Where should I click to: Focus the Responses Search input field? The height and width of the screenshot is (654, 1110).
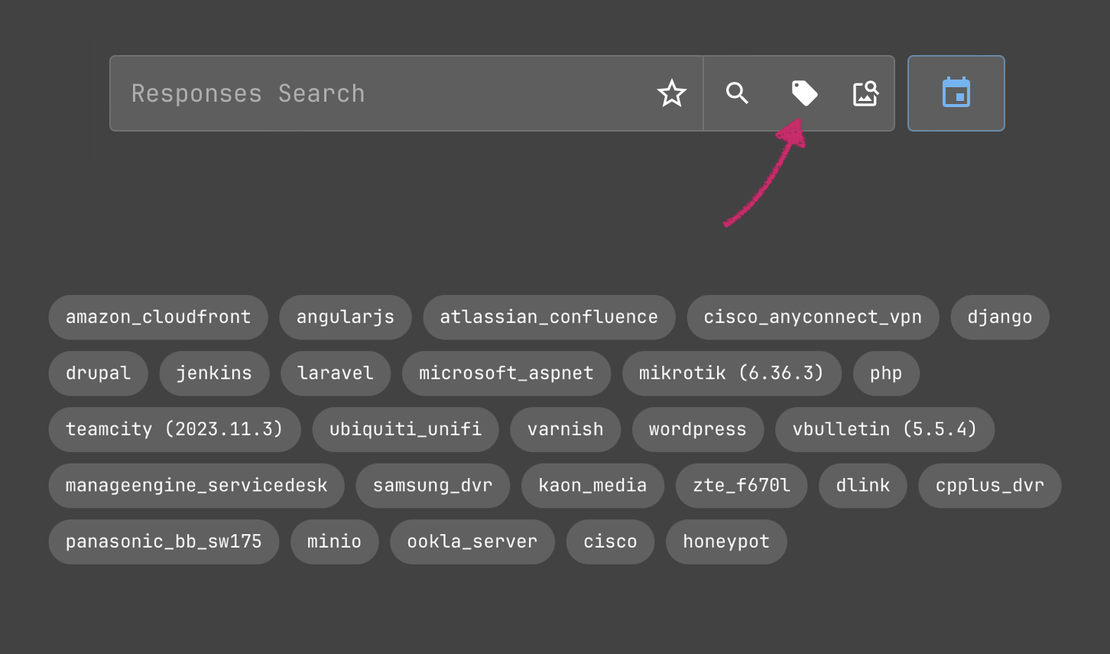click(380, 94)
